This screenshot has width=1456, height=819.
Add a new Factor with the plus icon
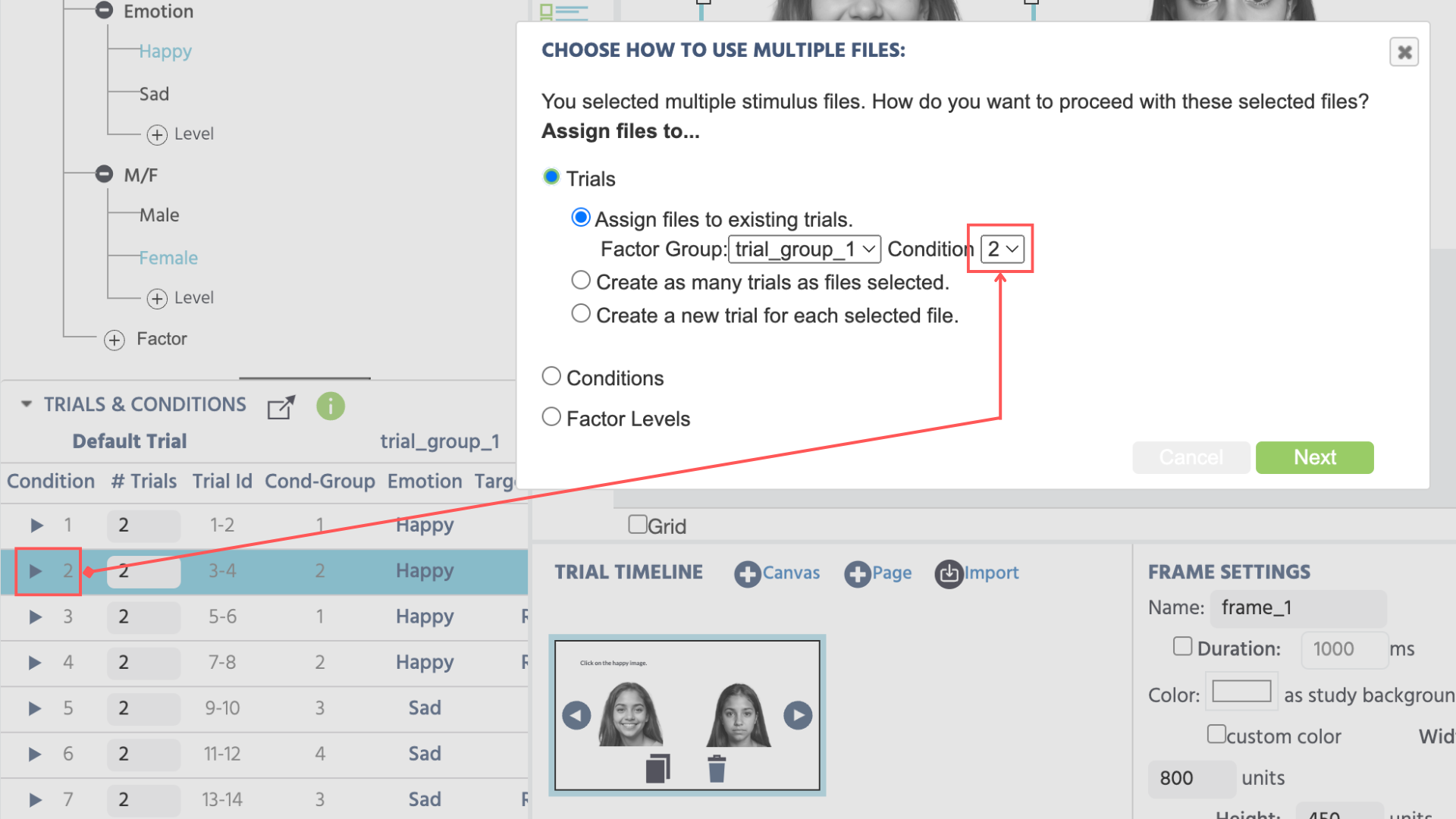(x=115, y=340)
